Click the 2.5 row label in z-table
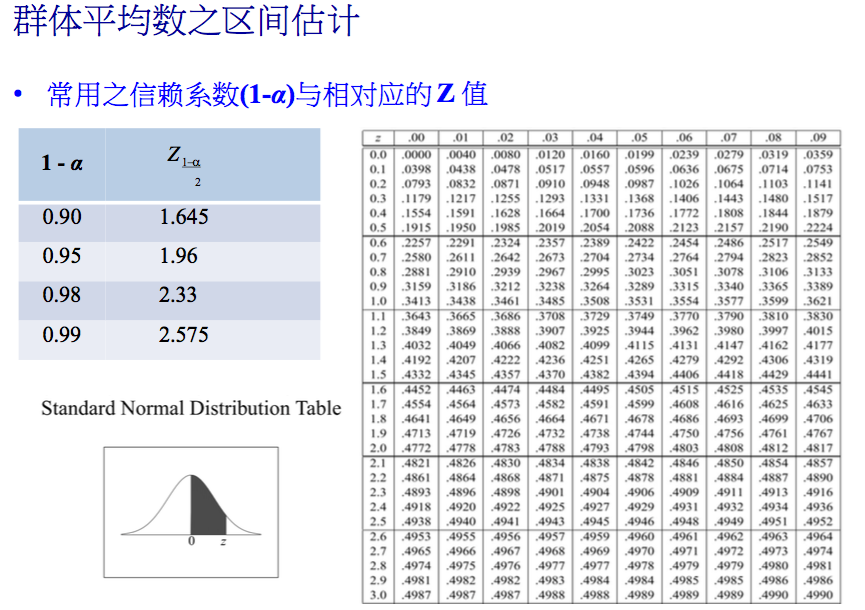The height and width of the screenshot is (610, 865). coord(378,522)
